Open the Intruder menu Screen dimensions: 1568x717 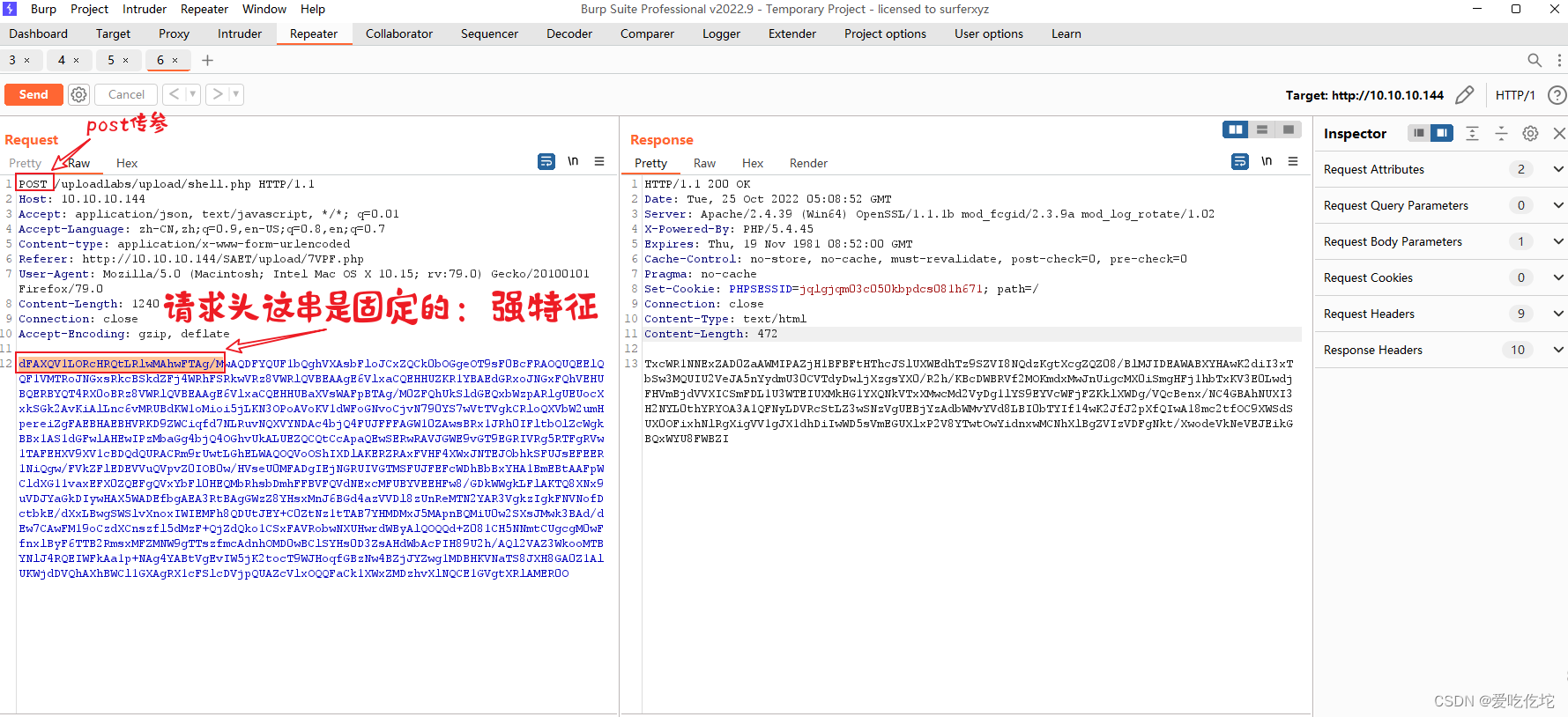coord(145,9)
